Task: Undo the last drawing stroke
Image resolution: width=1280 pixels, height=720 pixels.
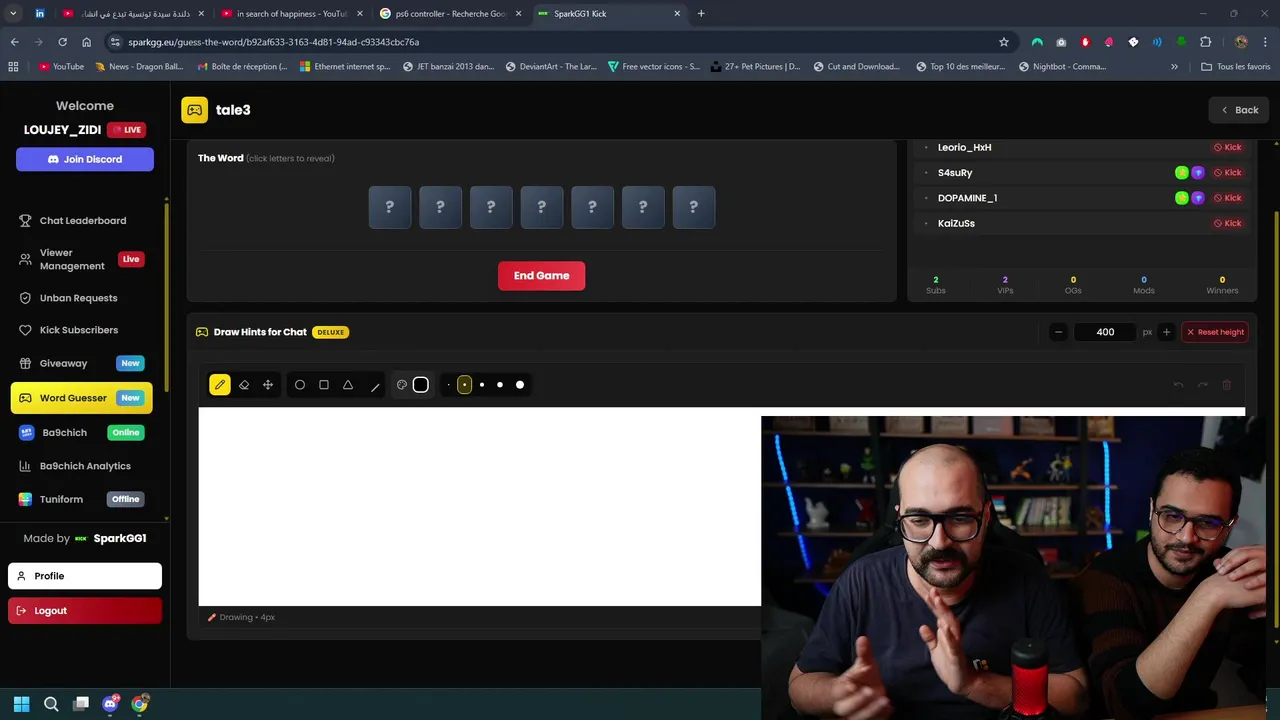Action: (x=1178, y=385)
